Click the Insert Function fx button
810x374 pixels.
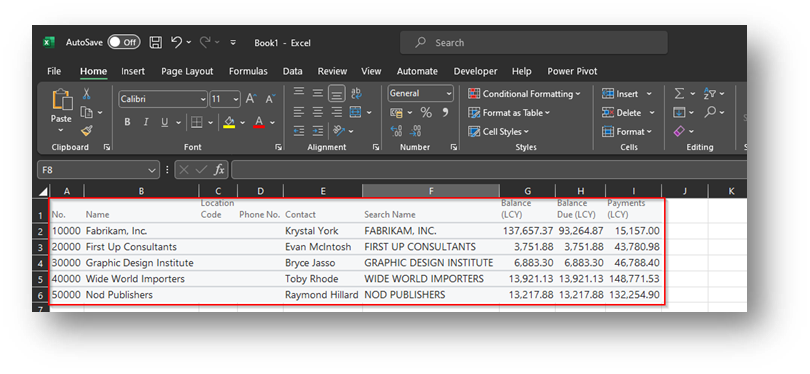219,169
